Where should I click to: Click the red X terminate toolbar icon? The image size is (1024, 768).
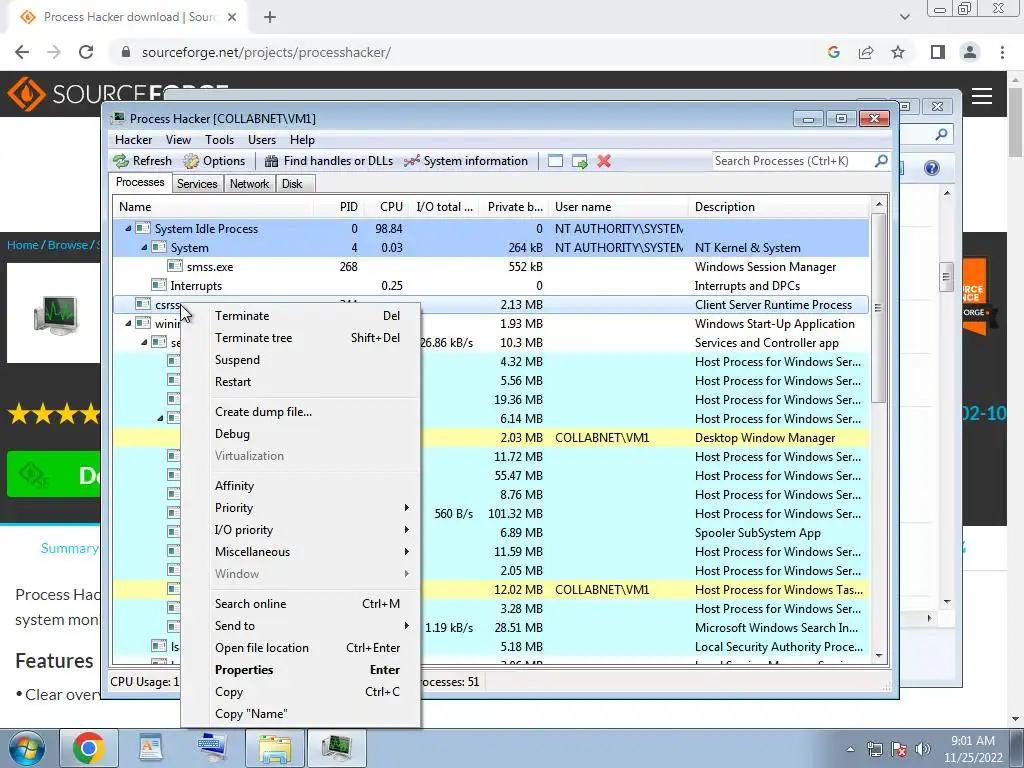(x=604, y=161)
